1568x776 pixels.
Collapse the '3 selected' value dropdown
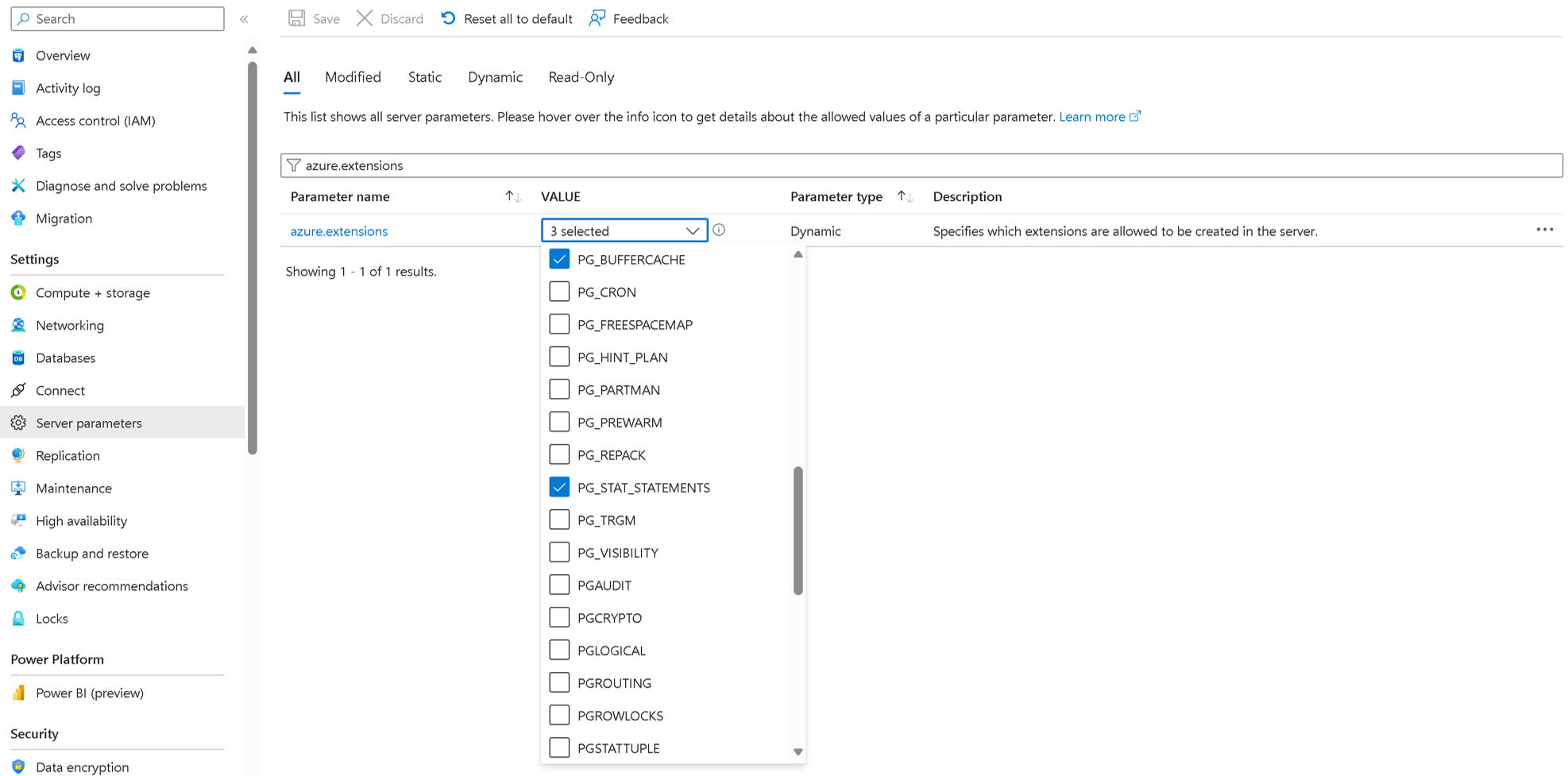click(624, 230)
